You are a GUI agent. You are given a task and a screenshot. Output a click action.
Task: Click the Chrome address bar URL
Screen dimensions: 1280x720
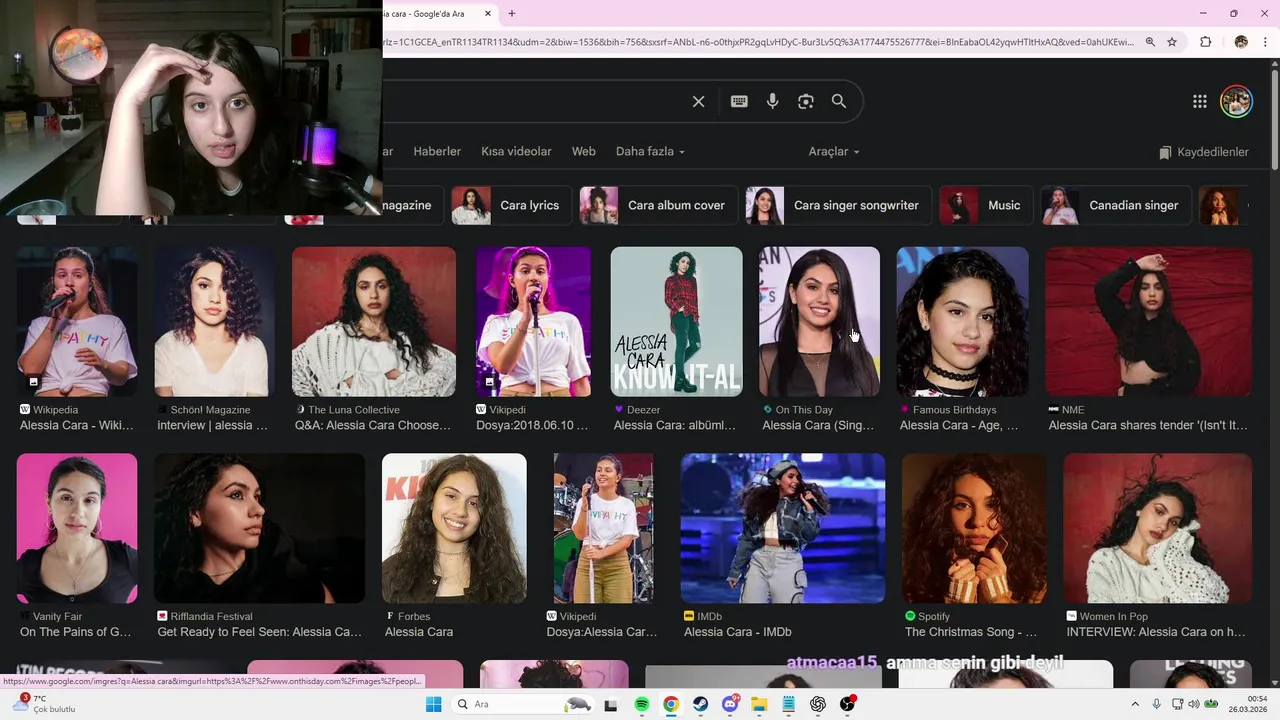[x=758, y=42]
